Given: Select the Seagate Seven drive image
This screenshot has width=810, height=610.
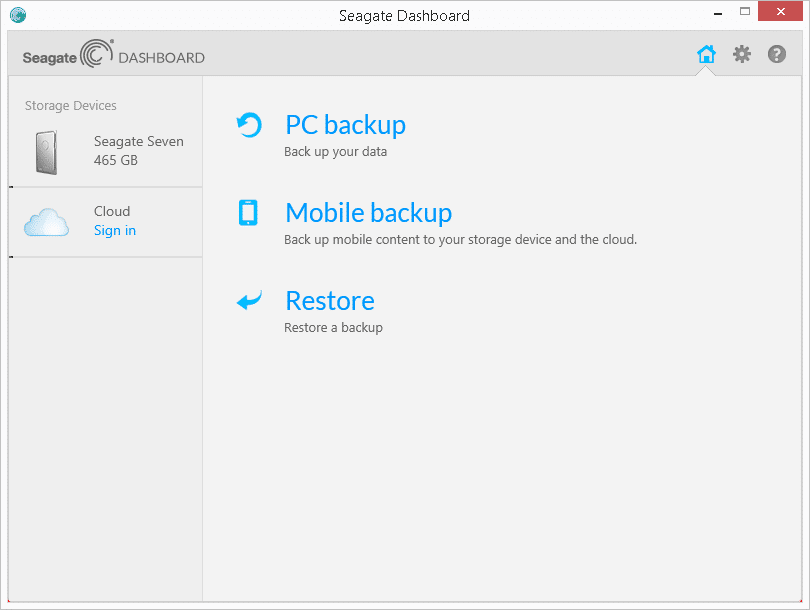Looking at the screenshot, I should [x=46, y=152].
